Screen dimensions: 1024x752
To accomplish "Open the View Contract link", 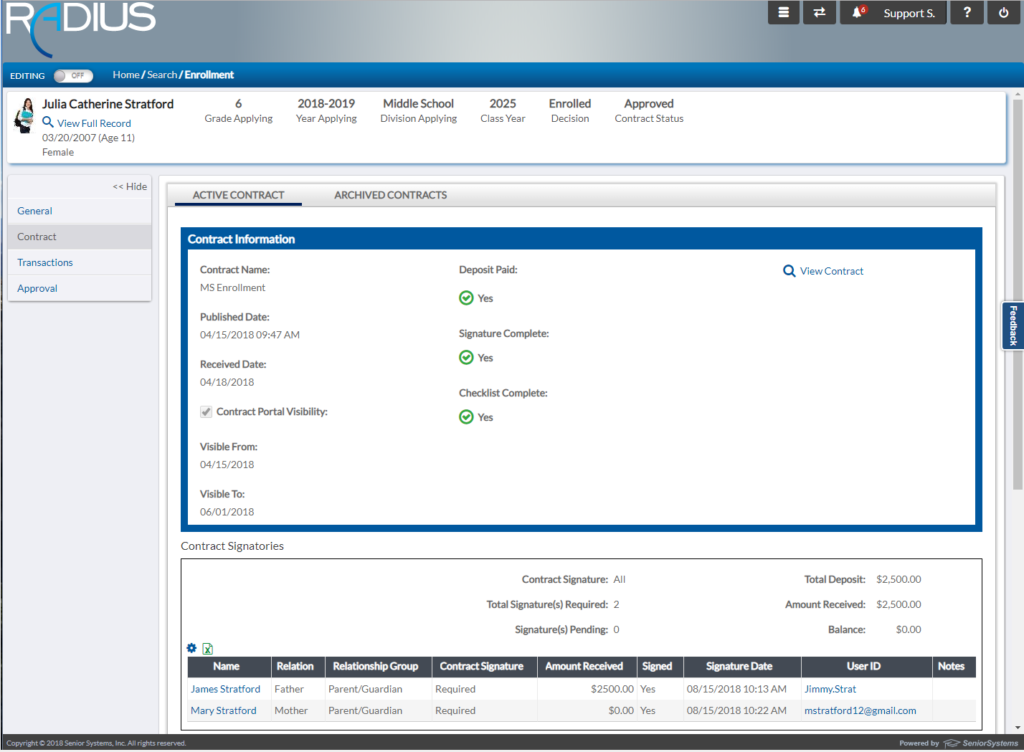I will (x=831, y=271).
